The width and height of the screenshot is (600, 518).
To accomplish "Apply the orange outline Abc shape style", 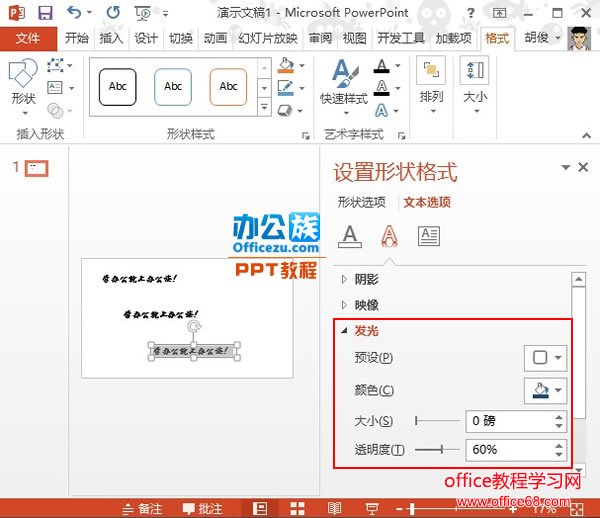I will tap(228, 87).
